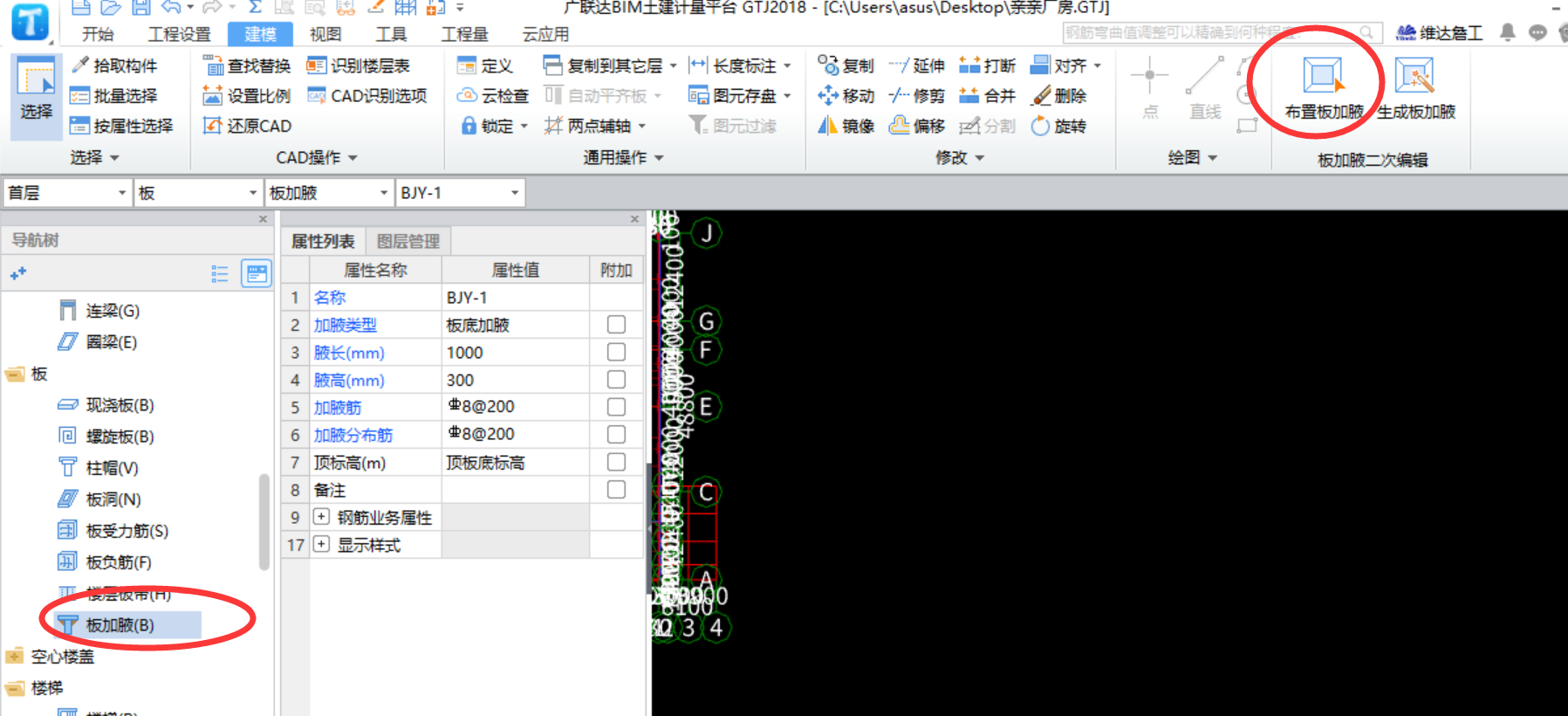Viewport: 1568px width, 716px height.
Task: Open 按属性选择 select by property
Action: click(121, 126)
